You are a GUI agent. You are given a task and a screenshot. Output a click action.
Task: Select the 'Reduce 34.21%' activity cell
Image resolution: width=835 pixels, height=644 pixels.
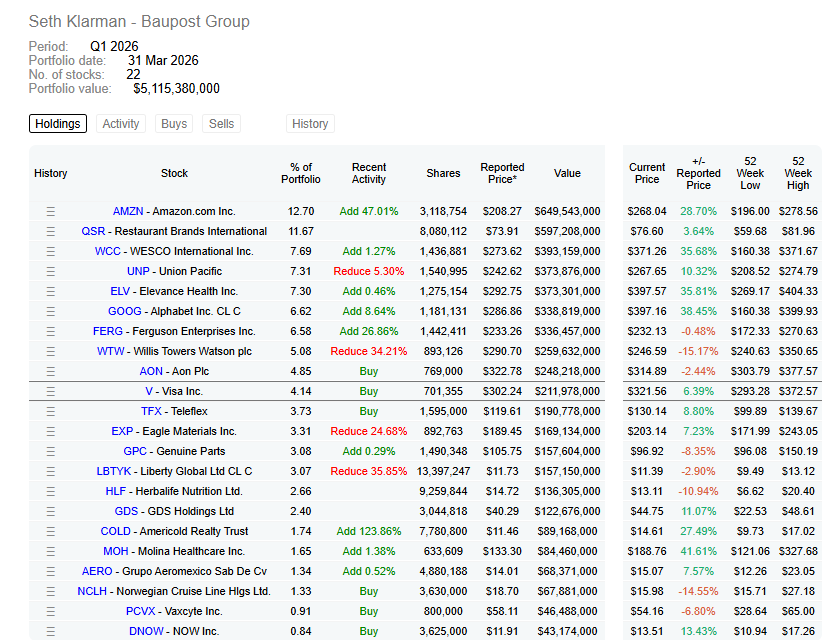pos(369,351)
